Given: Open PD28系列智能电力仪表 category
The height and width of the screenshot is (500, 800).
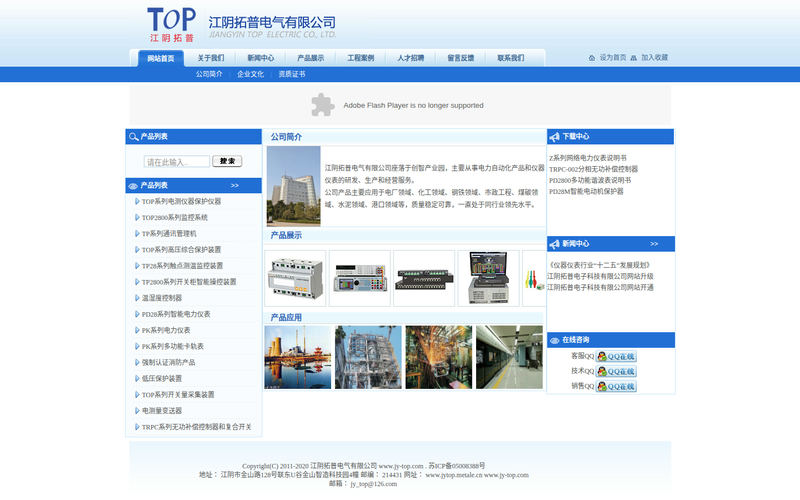Looking at the screenshot, I should click(176, 314).
